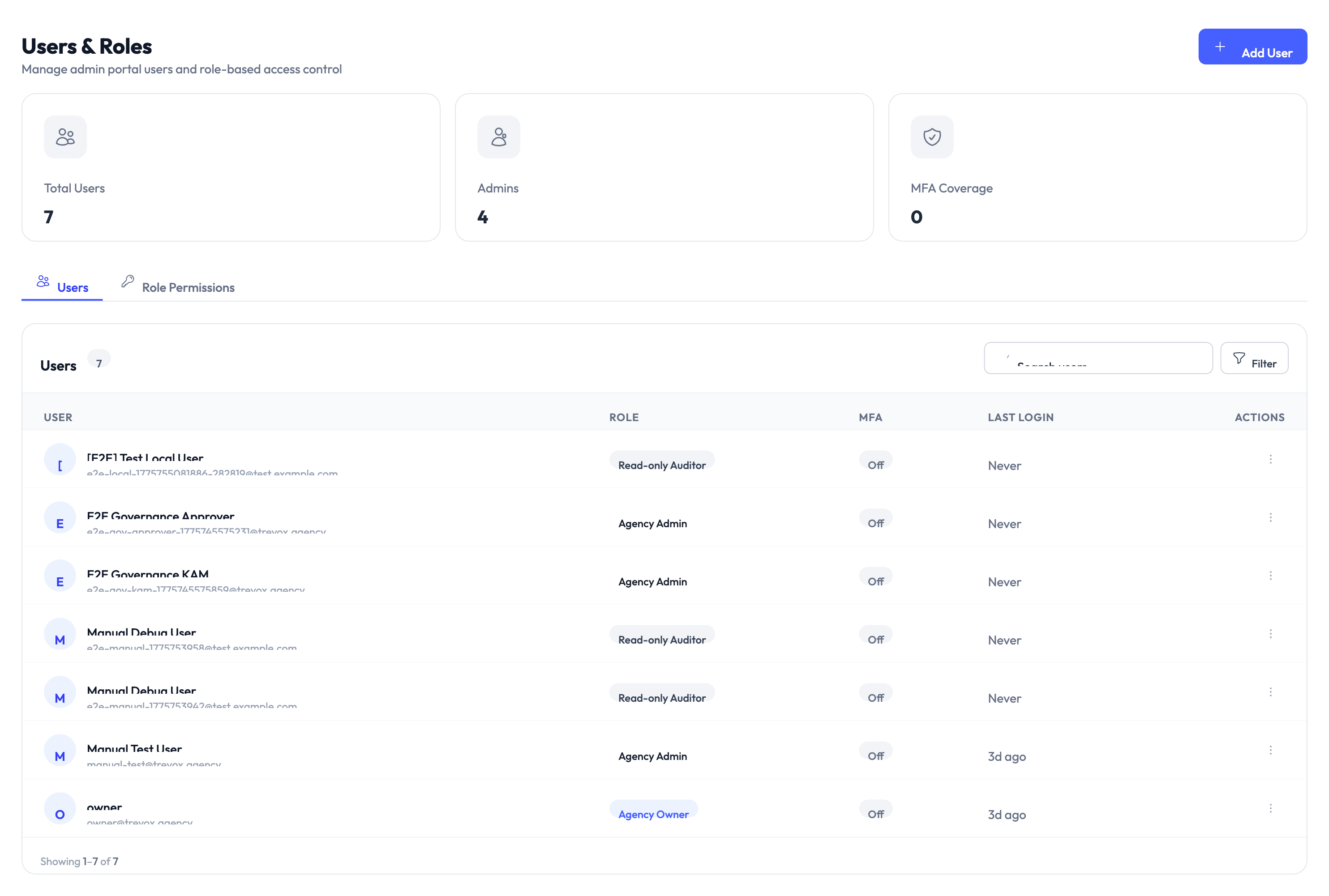Click the MFA Coverage shield icon
The width and height of the screenshot is (1329, 896).
point(932,136)
